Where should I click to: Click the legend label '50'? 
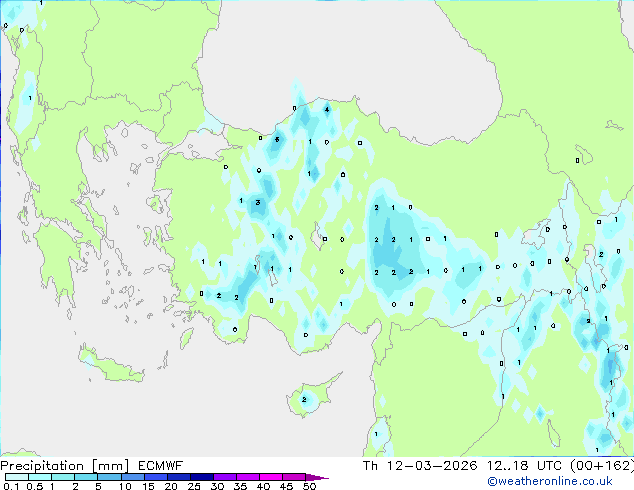309,486
